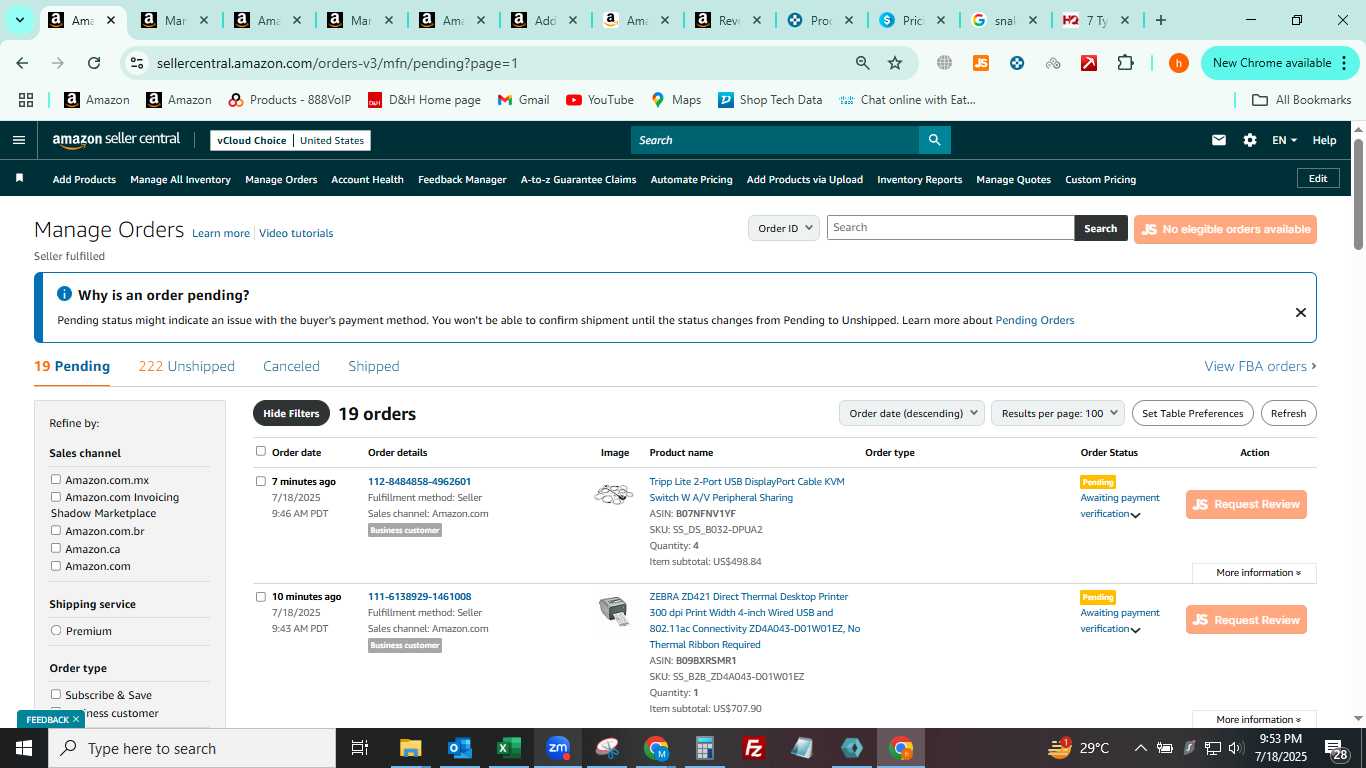The image size is (1366, 768).
Task: Open Excel from the taskbar
Action: tap(508, 748)
